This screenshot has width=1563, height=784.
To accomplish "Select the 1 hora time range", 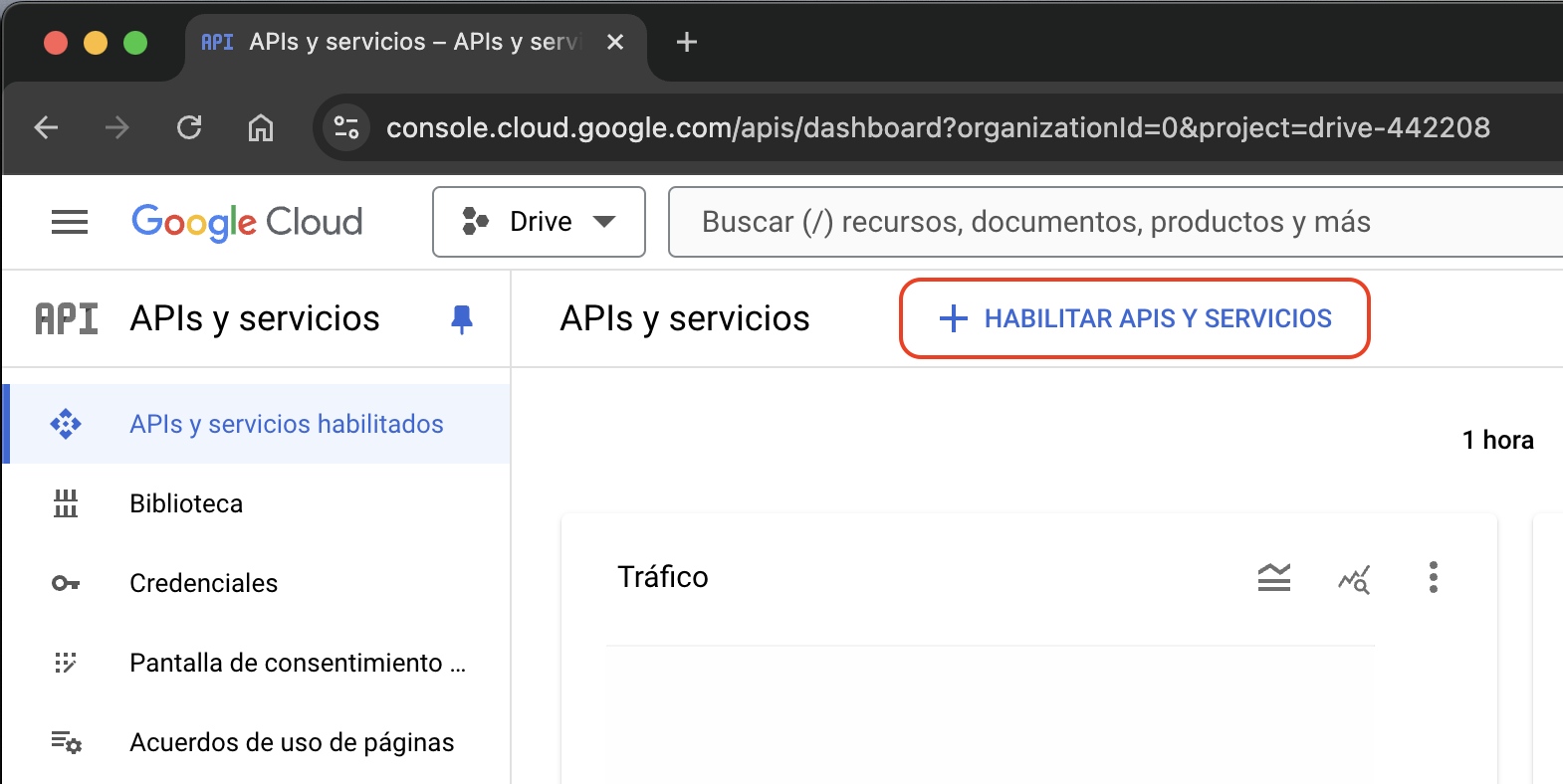I will point(1497,440).
